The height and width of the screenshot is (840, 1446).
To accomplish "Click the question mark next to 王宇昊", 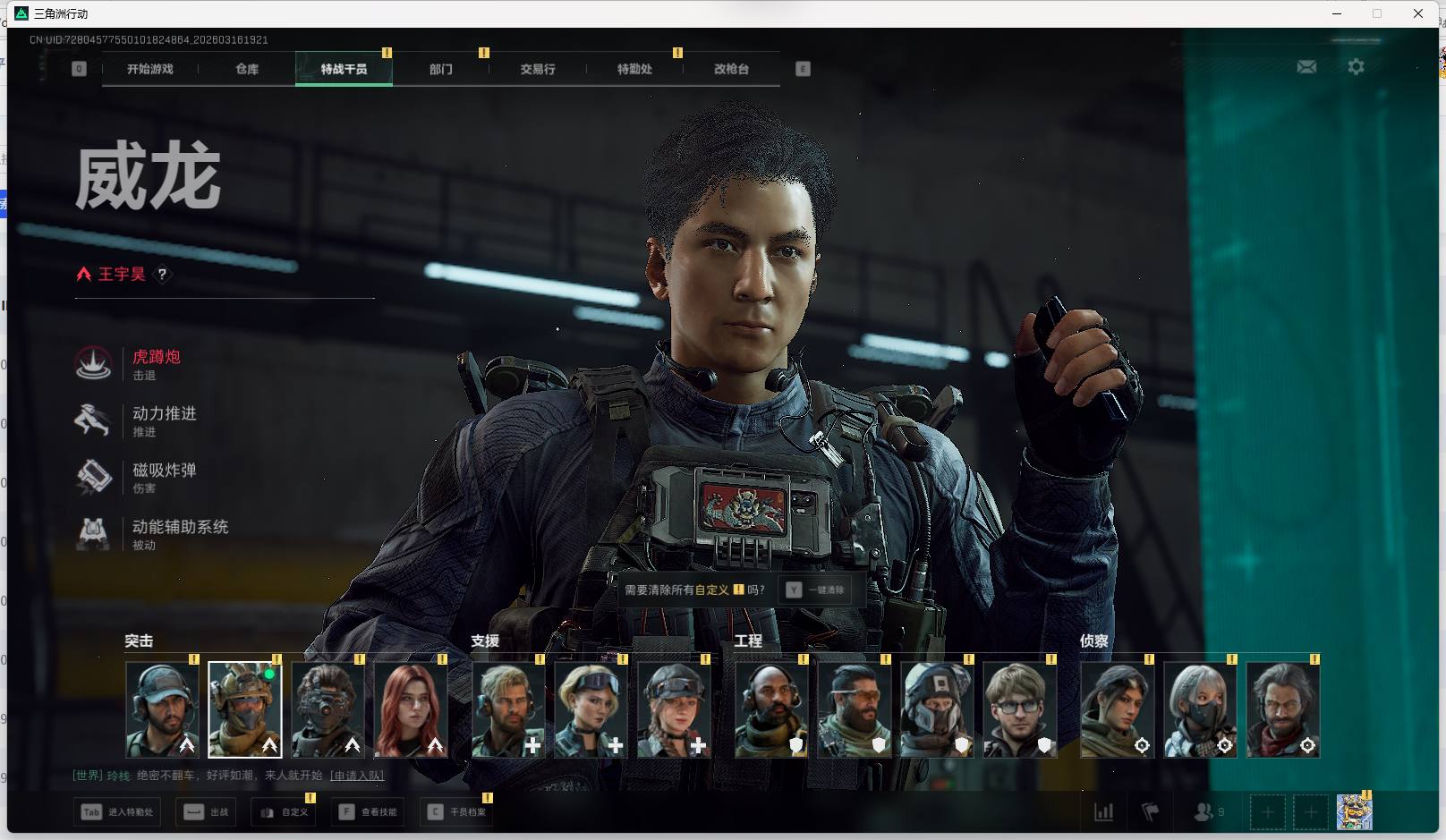I will [x=162, y=275].
